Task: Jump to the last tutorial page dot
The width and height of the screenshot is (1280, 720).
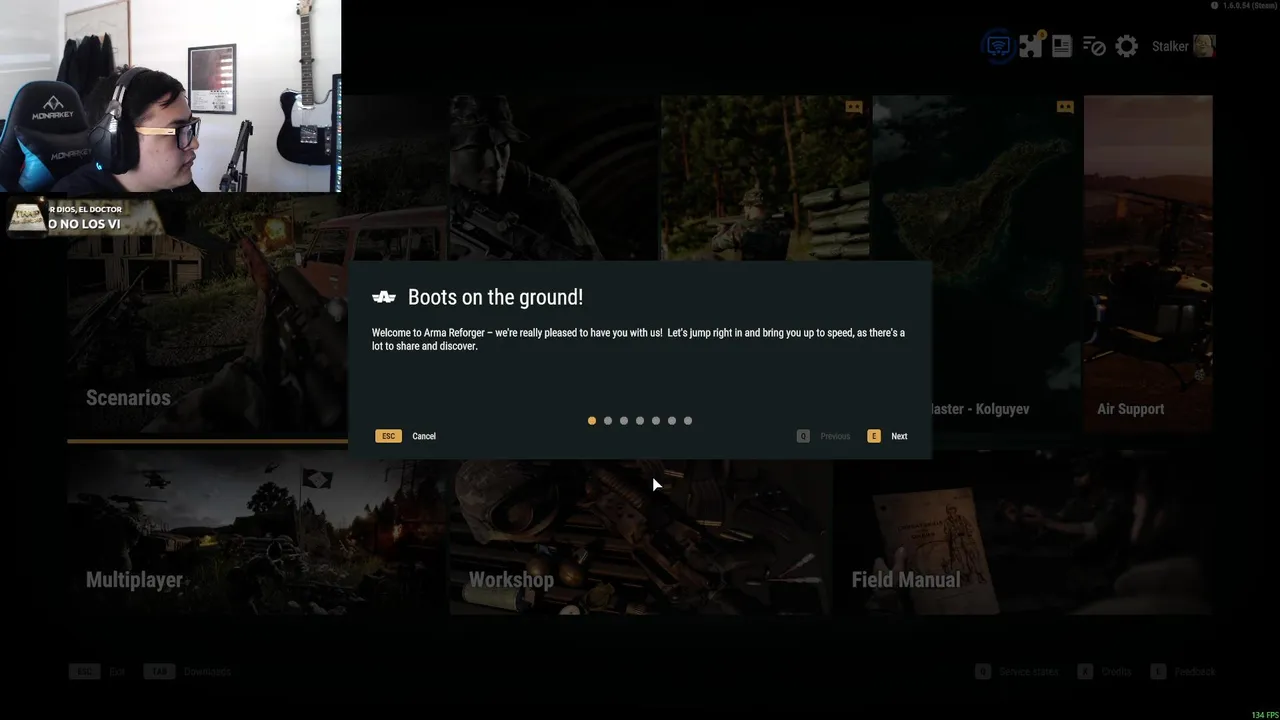Action: [x=688, y=421]
